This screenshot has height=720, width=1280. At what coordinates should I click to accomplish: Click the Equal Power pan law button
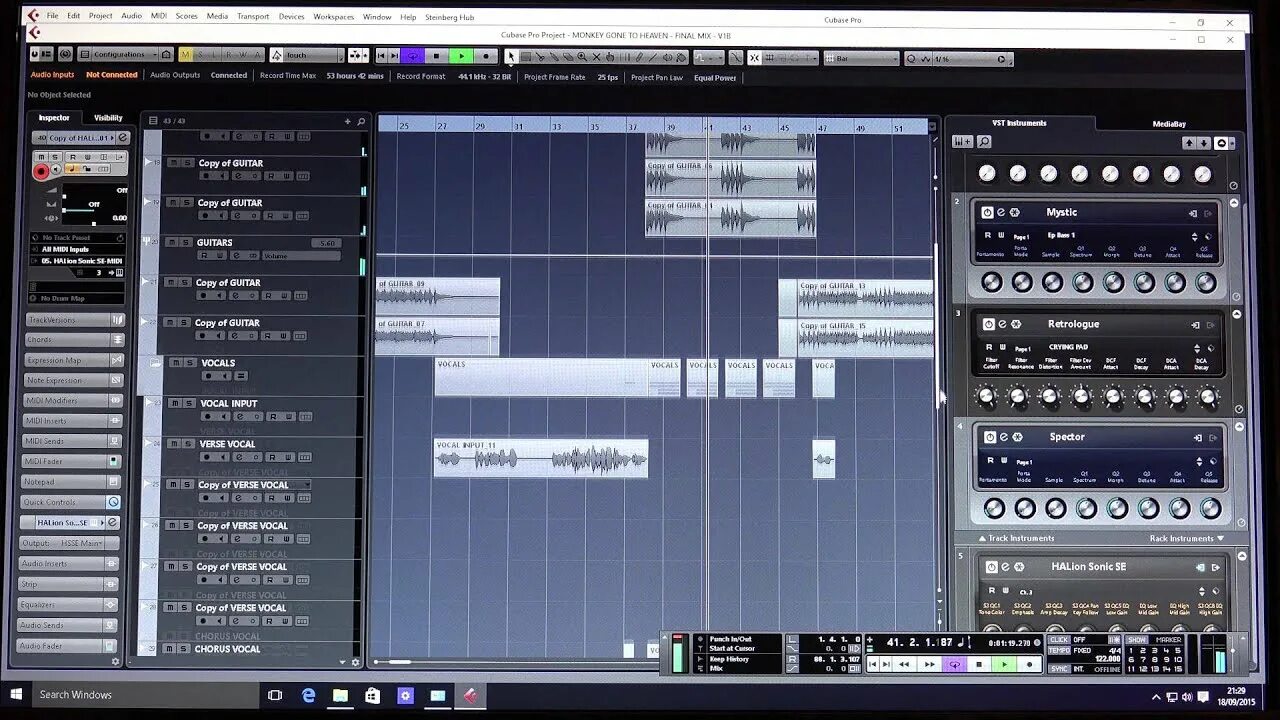pyautogui.click(x=716, y=75)
